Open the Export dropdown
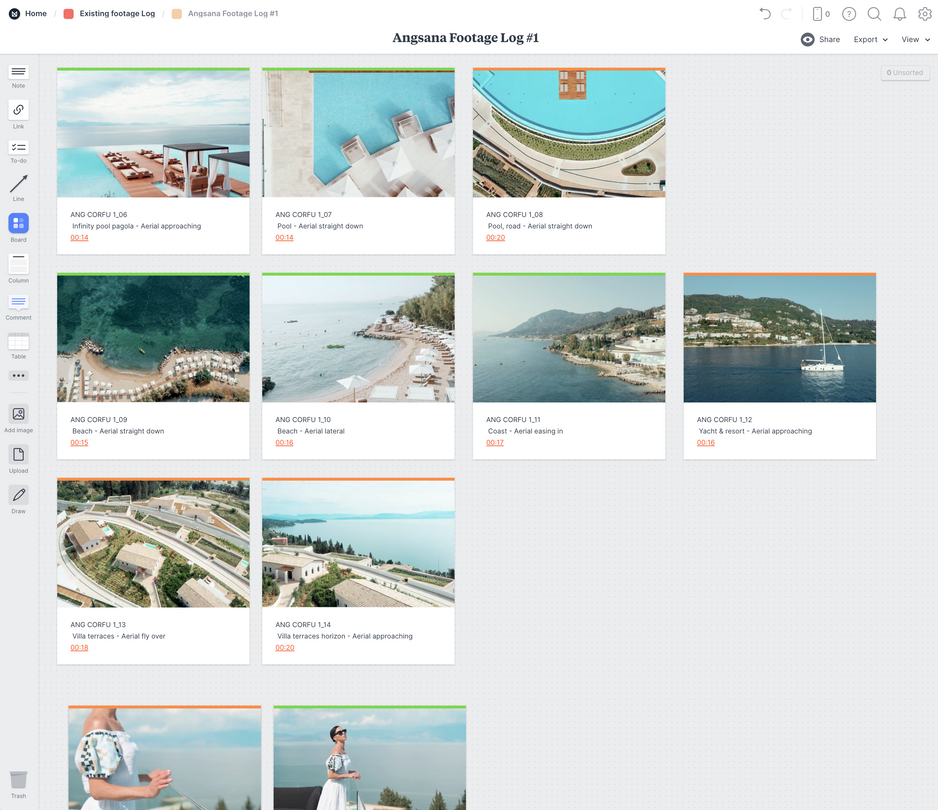This screenshot has height=810, width=938. point(867,39)
